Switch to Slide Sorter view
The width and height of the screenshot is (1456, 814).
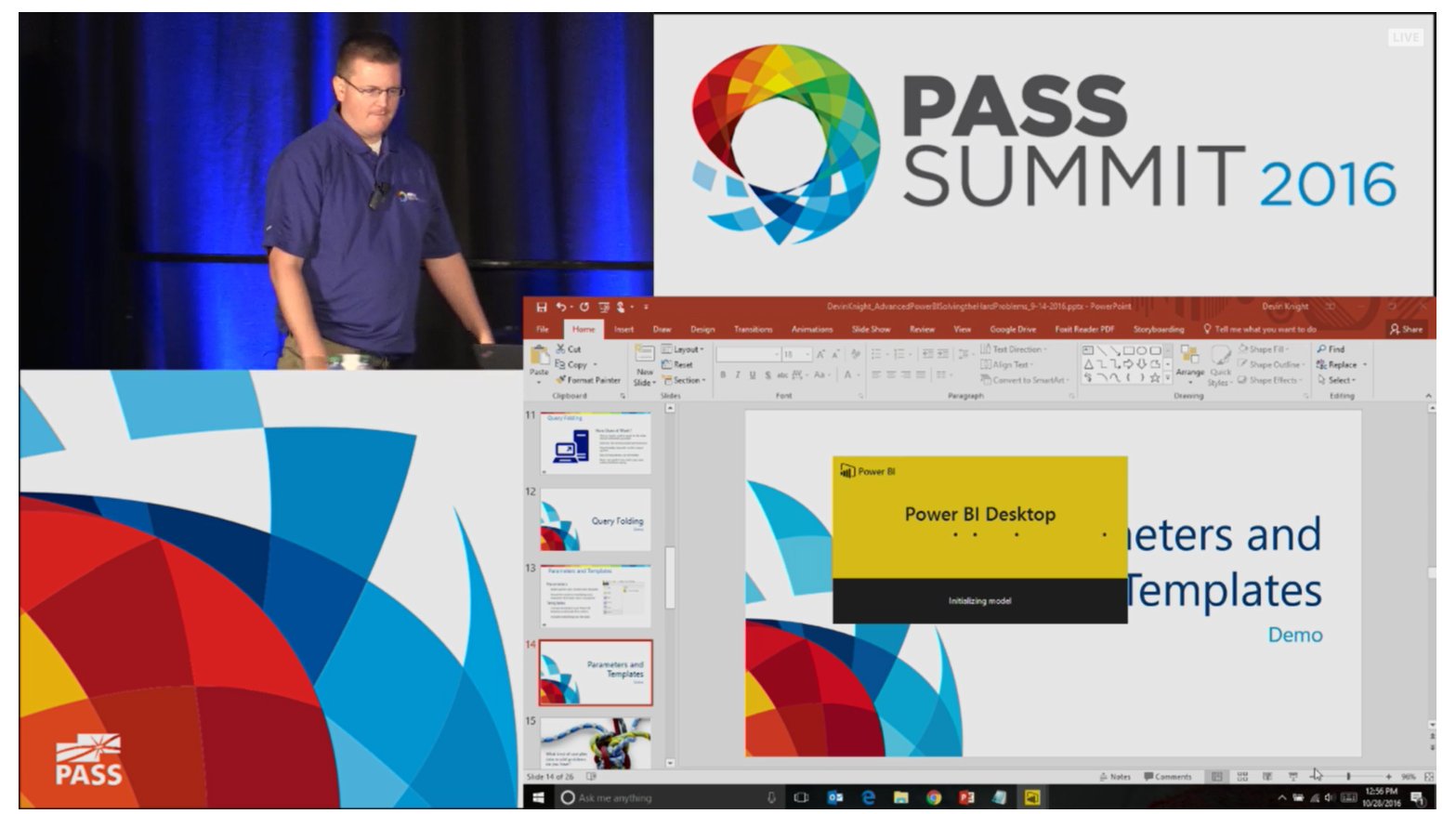[x=1242, y=777]
